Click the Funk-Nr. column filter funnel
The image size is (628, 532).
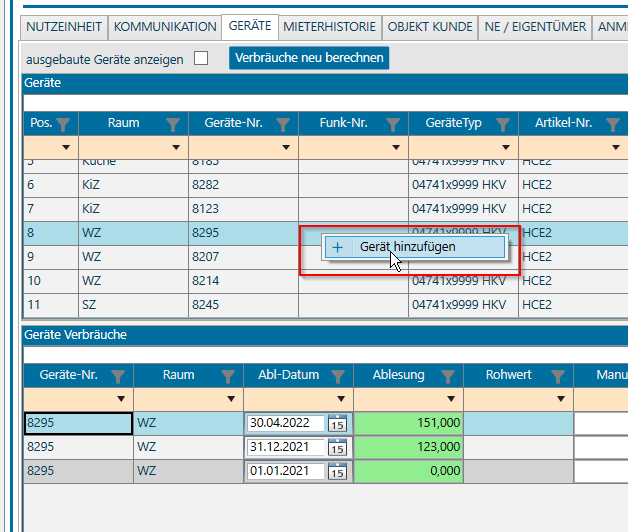click(x=393, y=125)
